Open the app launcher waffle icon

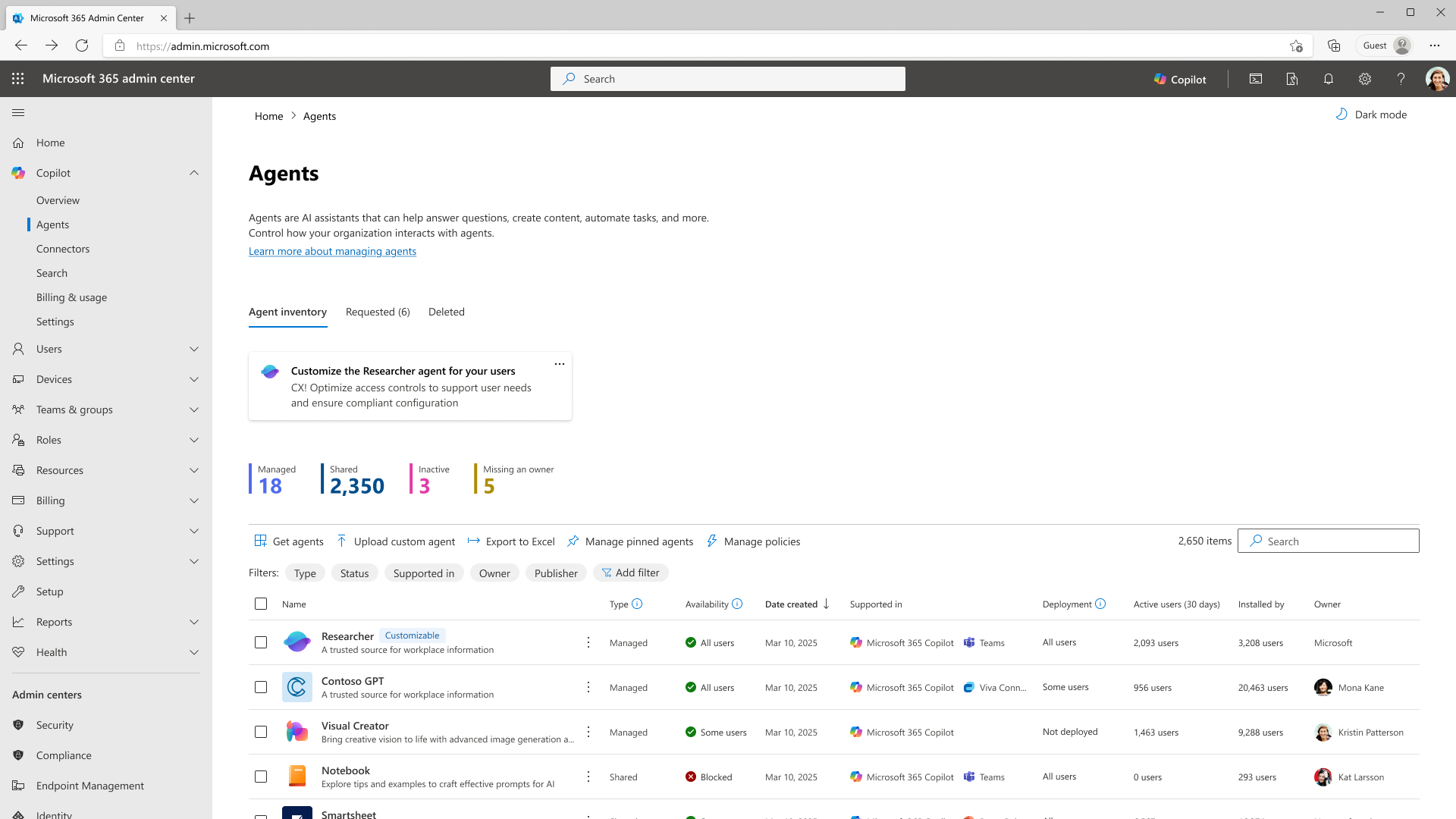18,79
